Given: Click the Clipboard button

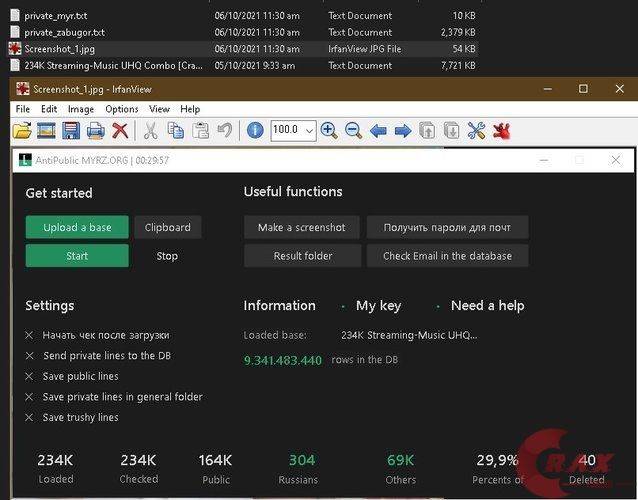Looking at the screenshot, I should [168, 227].
